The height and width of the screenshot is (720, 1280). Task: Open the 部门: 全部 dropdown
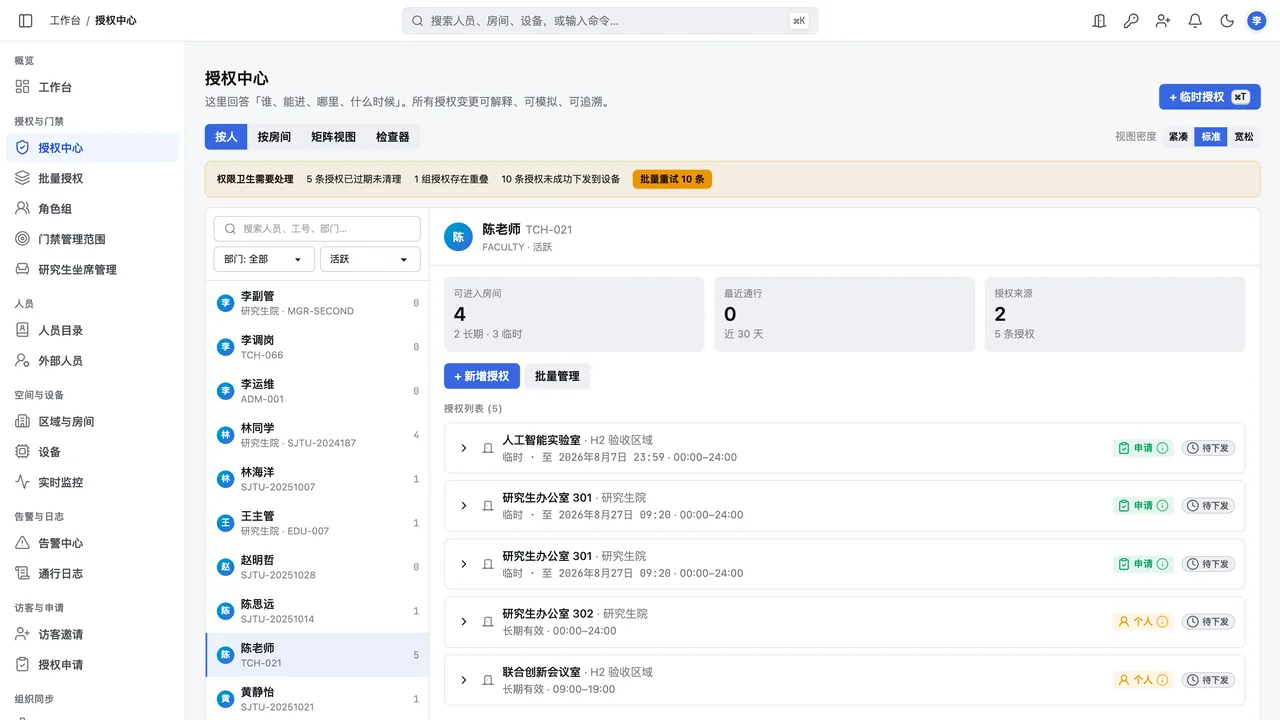pyautogui.click(x=264, y=259)
